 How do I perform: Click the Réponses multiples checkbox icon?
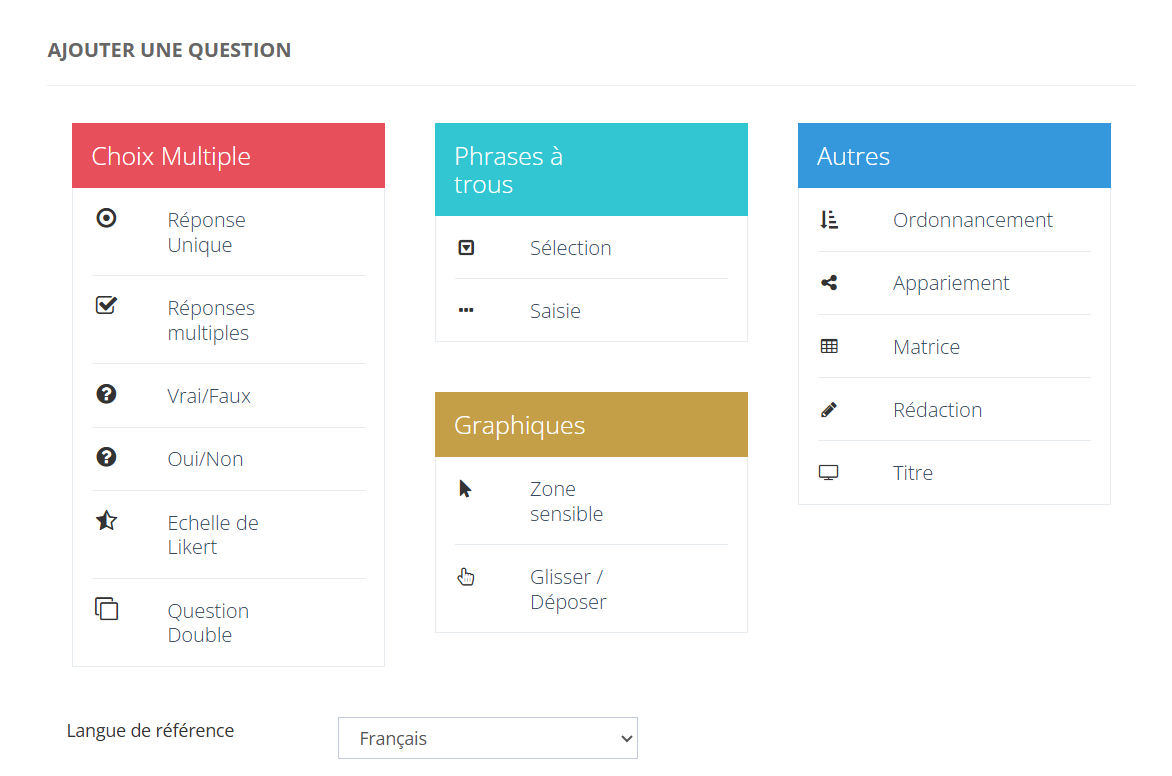click(106, 306)
